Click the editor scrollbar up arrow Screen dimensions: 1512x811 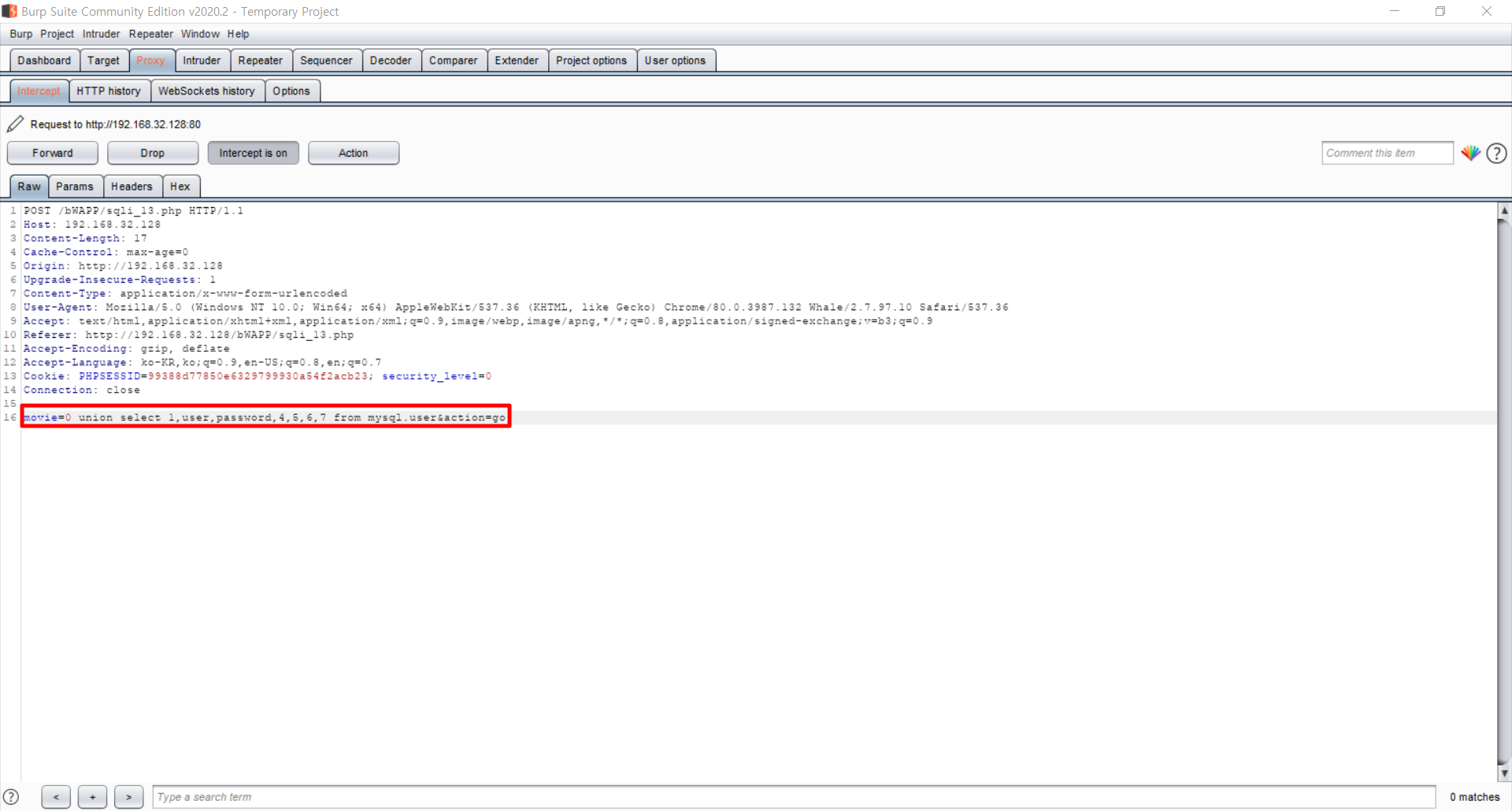1504,210
